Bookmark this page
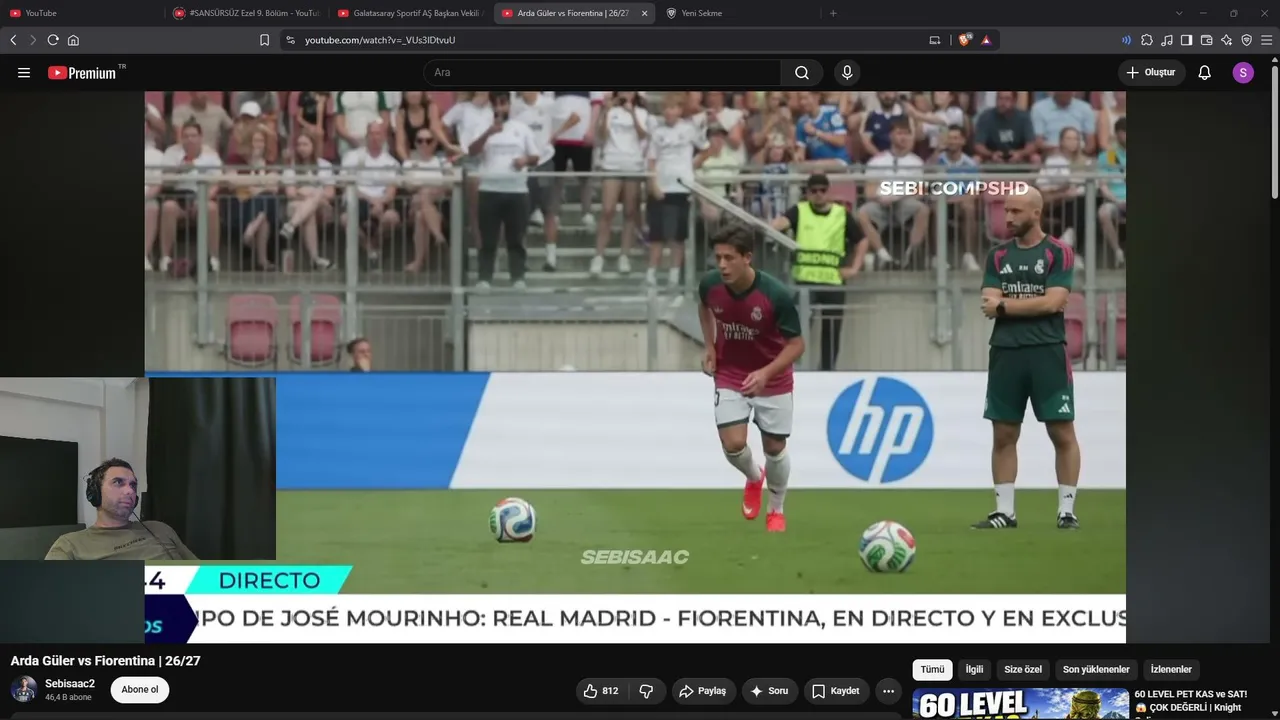Viewport: 1280px width, 720px height. pos(264,40)
